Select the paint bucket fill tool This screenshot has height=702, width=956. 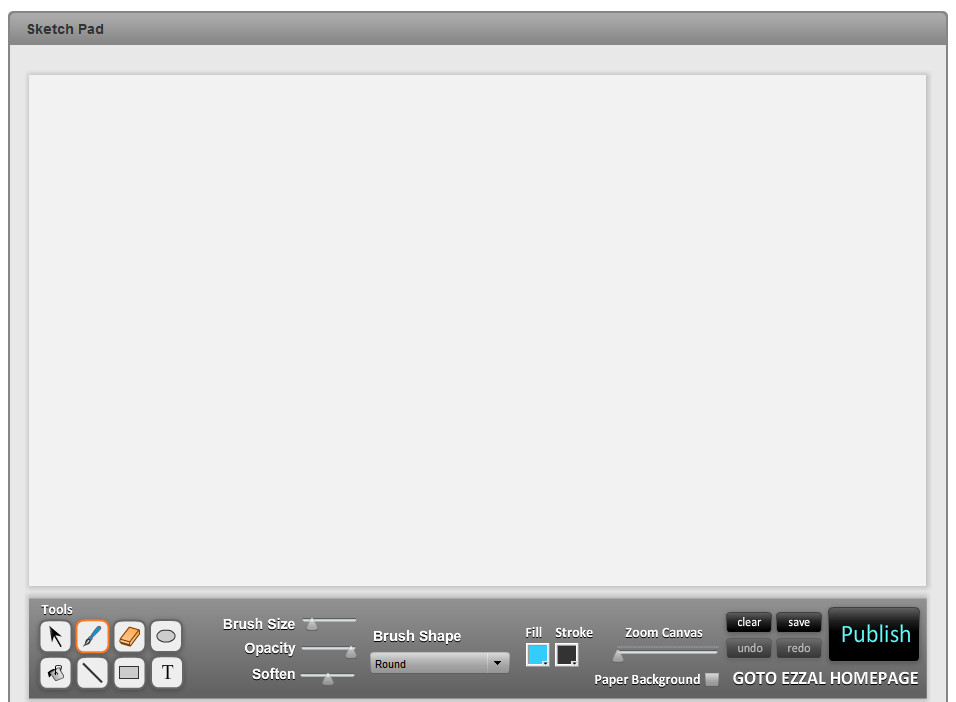(55, 673)
